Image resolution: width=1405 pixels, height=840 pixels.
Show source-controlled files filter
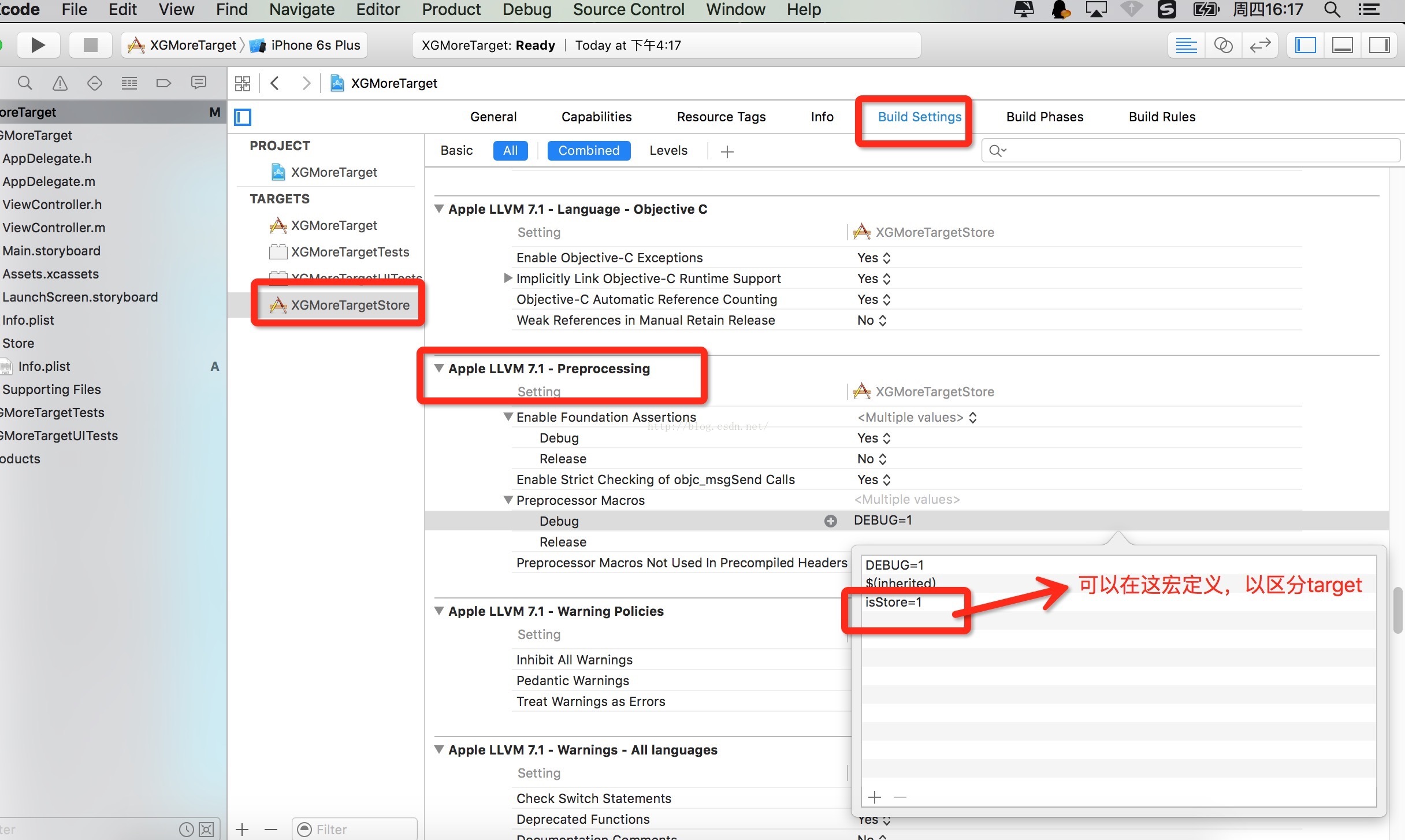(206, 830)
